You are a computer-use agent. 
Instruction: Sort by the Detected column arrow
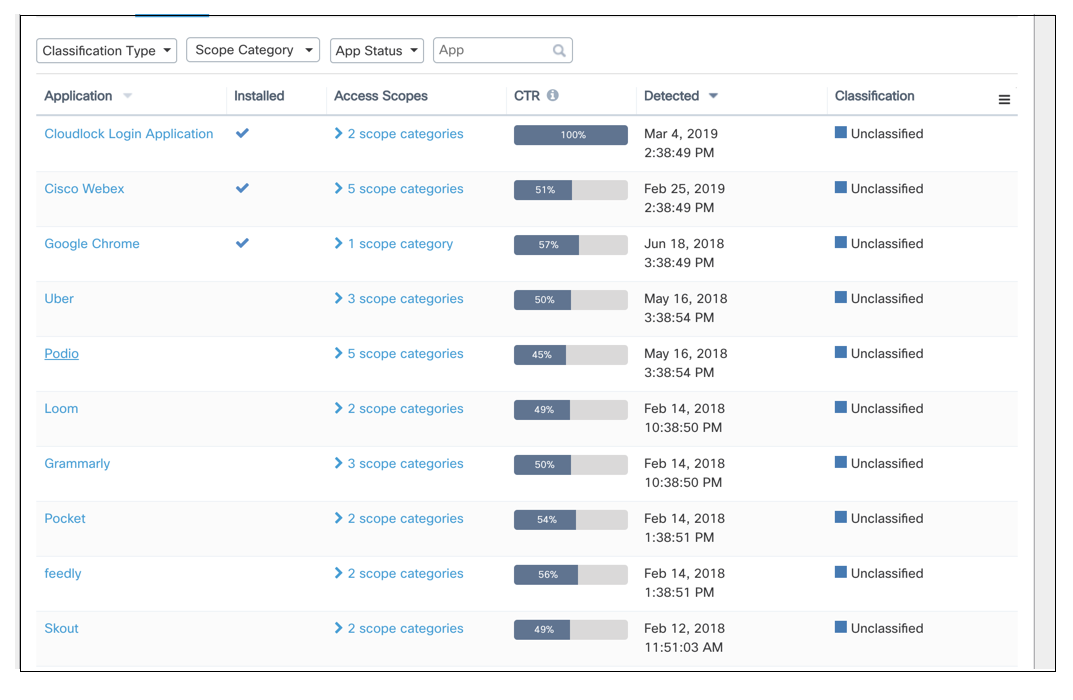pyautogui.click(x=713, y=96)
